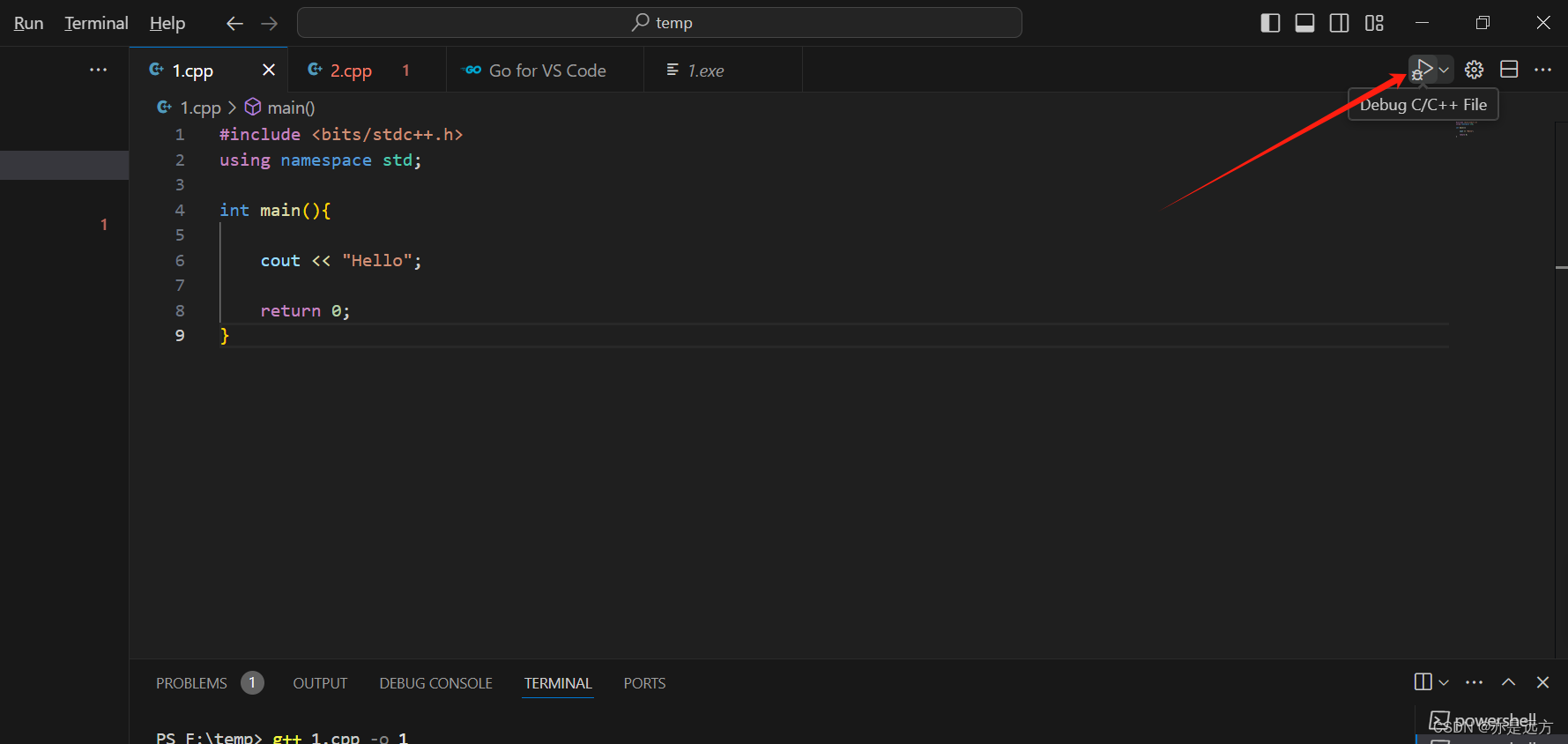The image size is (1568, 744).
Task: Click the cube symbol icon in breadcrumb
Action: pyautogui.click(x=253, y=107)
